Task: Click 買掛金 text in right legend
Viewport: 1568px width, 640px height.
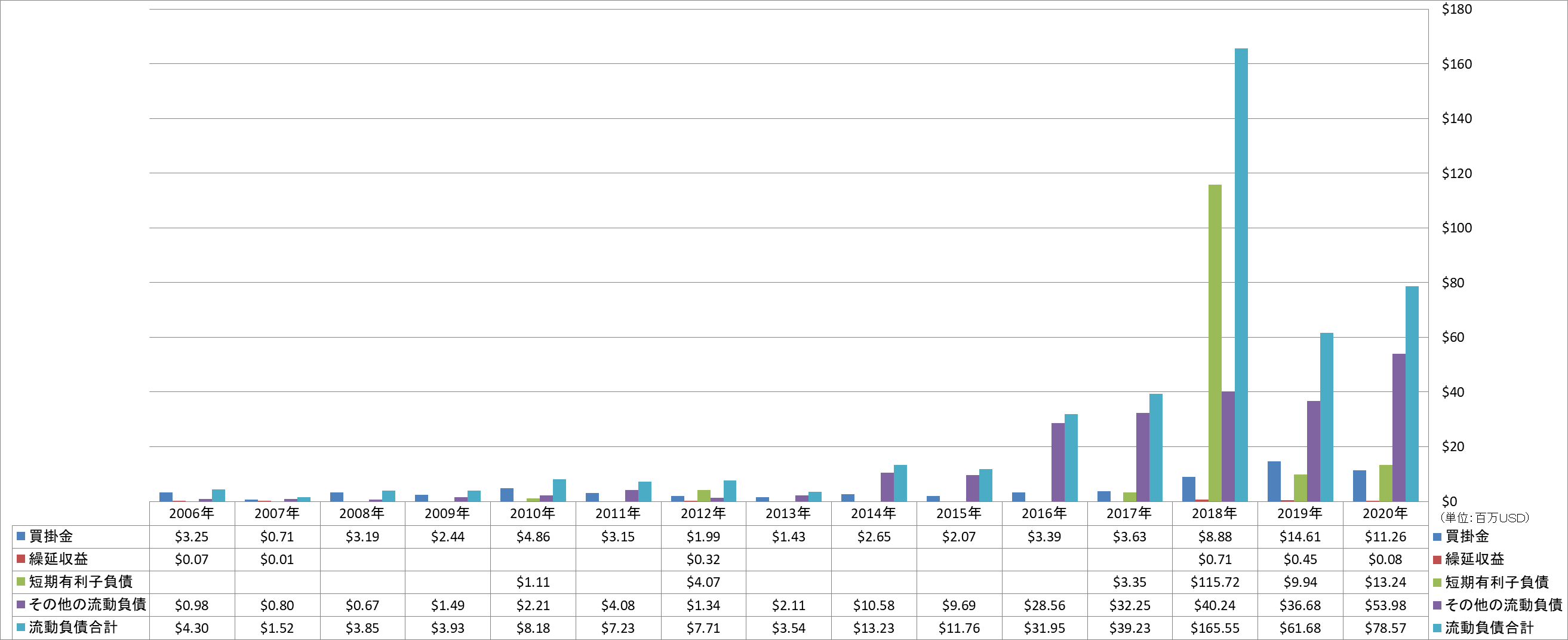Action: coord(1467,537)
